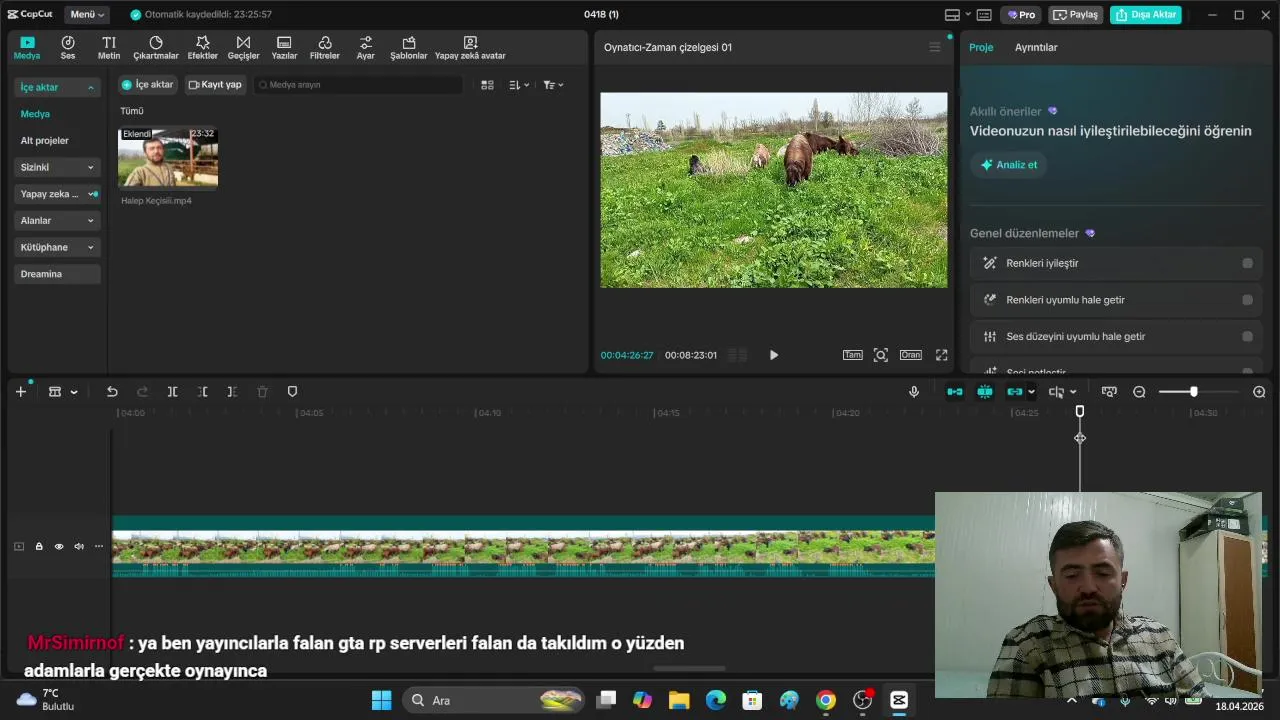Click the delete-right trim icon
The height and width of the screenshot is (720, 1280).
click(232, 392)
